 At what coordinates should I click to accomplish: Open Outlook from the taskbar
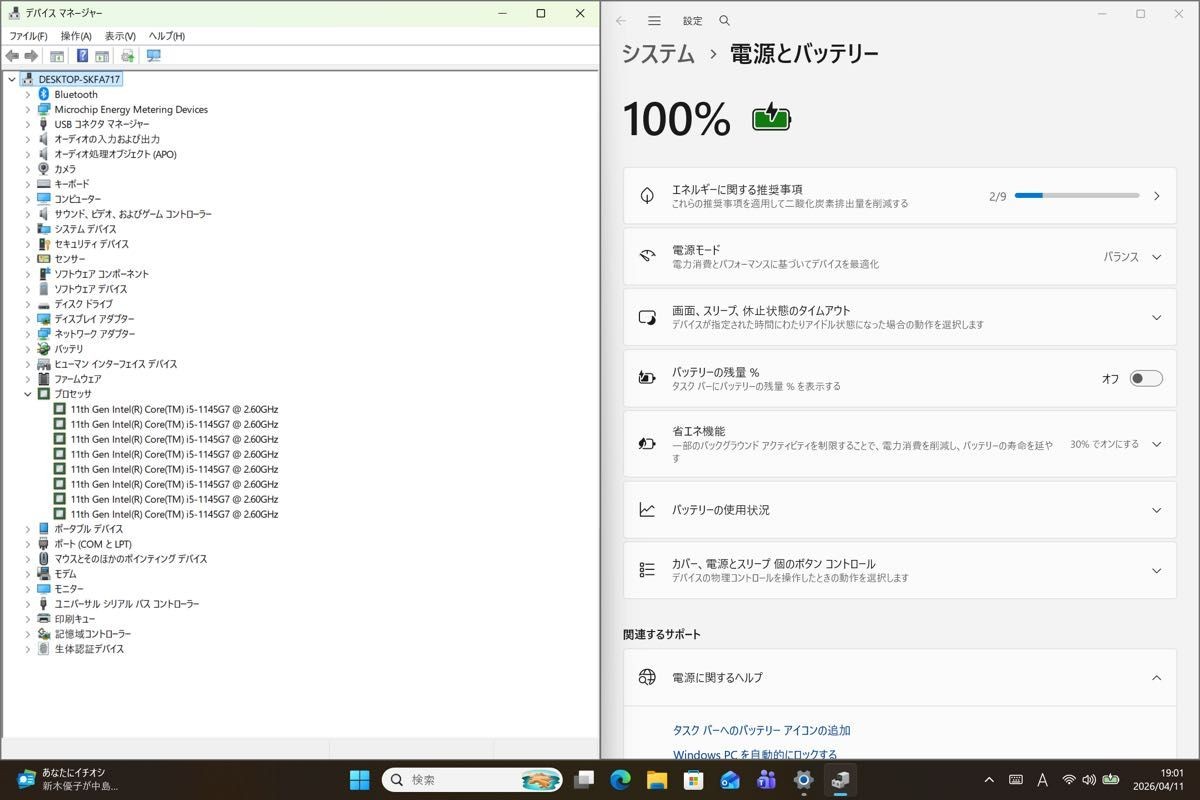730,780
